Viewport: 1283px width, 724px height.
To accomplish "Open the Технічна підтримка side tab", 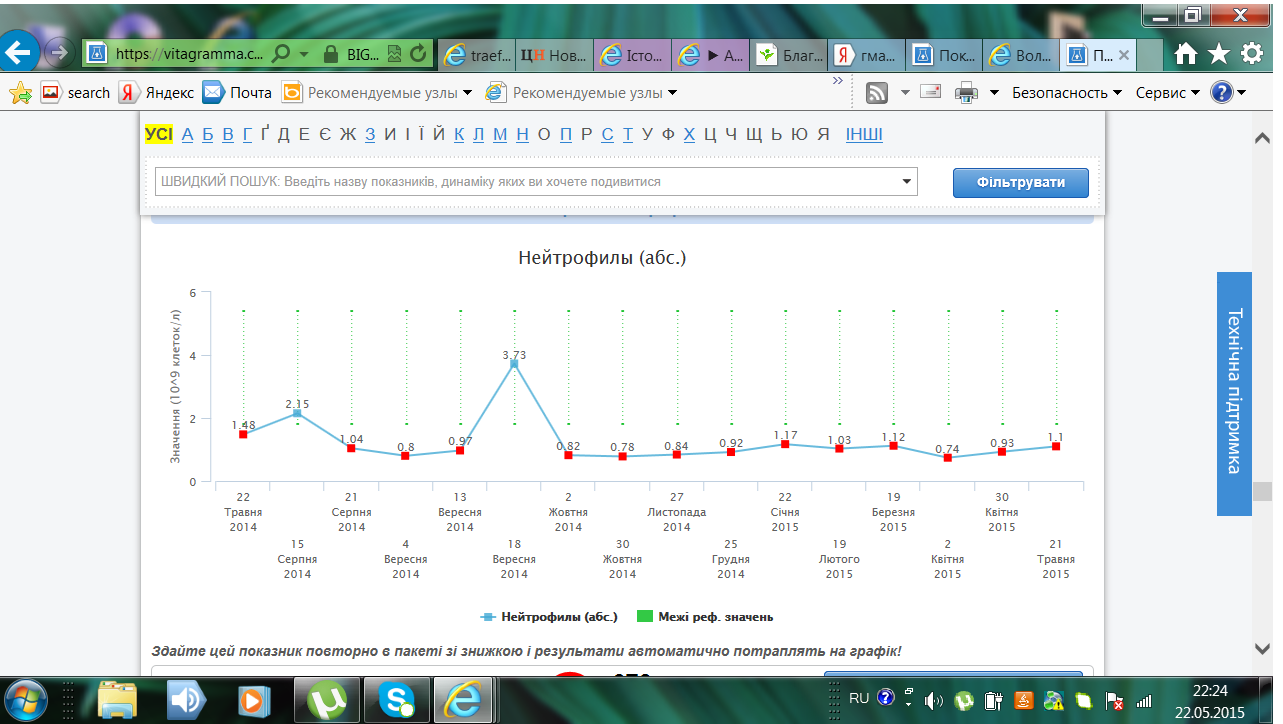I will (x=1234, y=393).
